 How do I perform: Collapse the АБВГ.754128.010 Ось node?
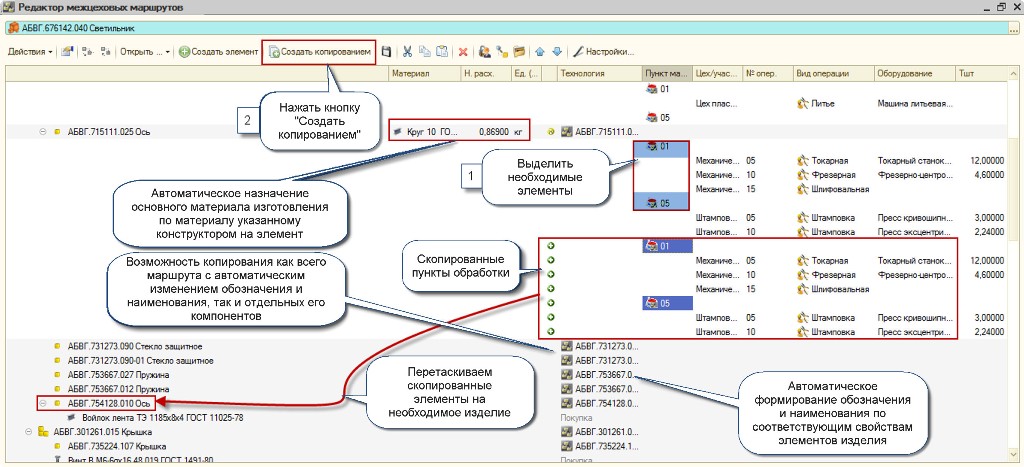43,403
